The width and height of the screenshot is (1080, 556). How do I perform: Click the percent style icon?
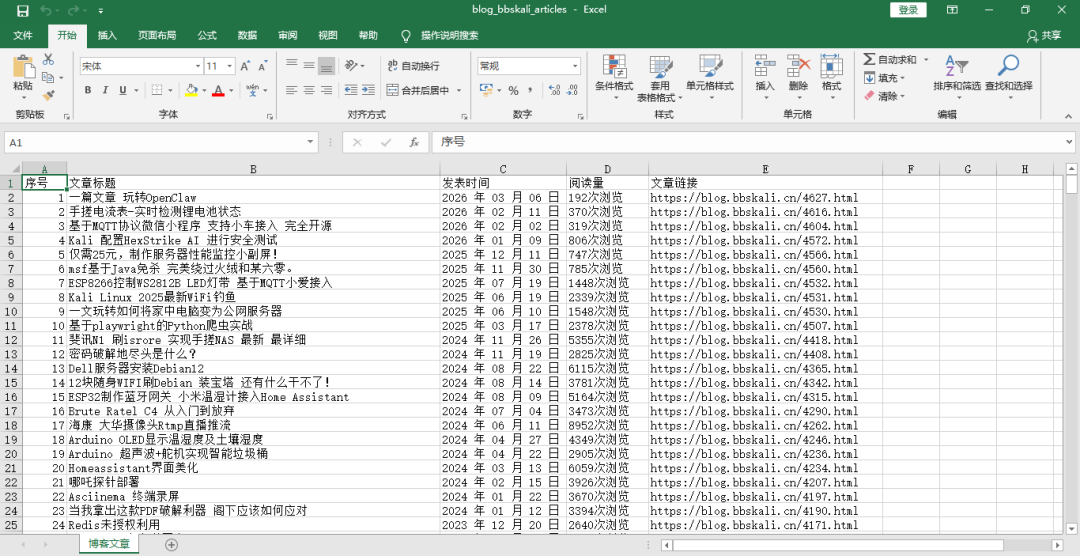pyautogui.click(x=513, y=90)
